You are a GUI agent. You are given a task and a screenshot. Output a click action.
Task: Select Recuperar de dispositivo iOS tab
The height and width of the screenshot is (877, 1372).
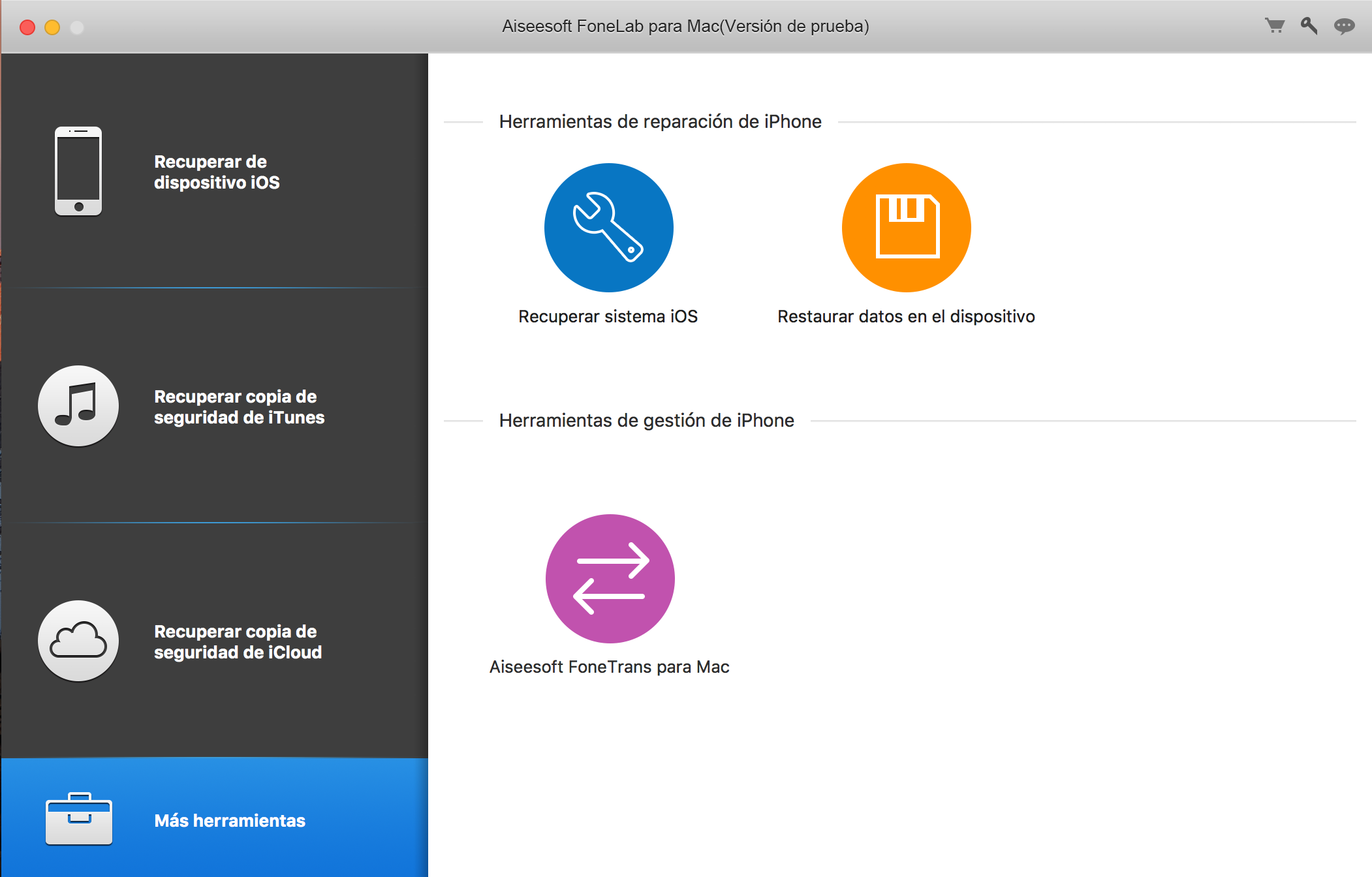pos(215,171)
